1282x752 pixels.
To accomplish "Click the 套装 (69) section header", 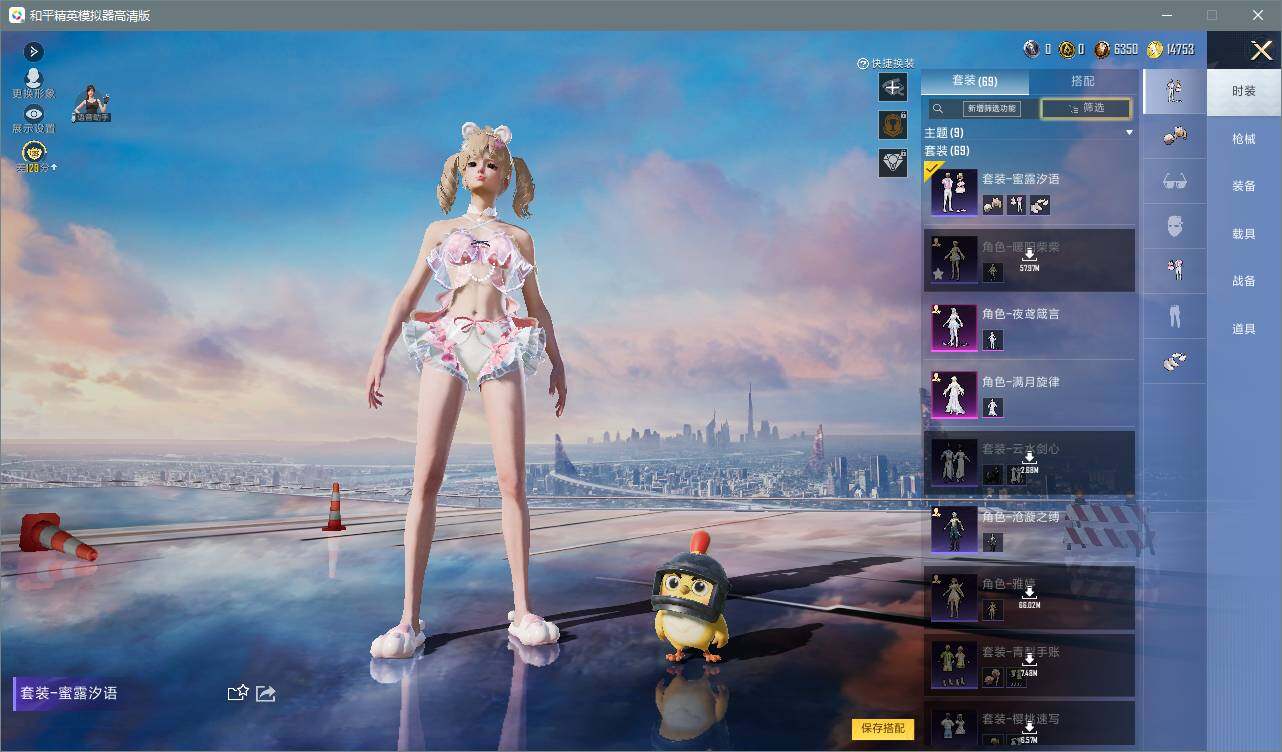I will (x=947, y=151).
